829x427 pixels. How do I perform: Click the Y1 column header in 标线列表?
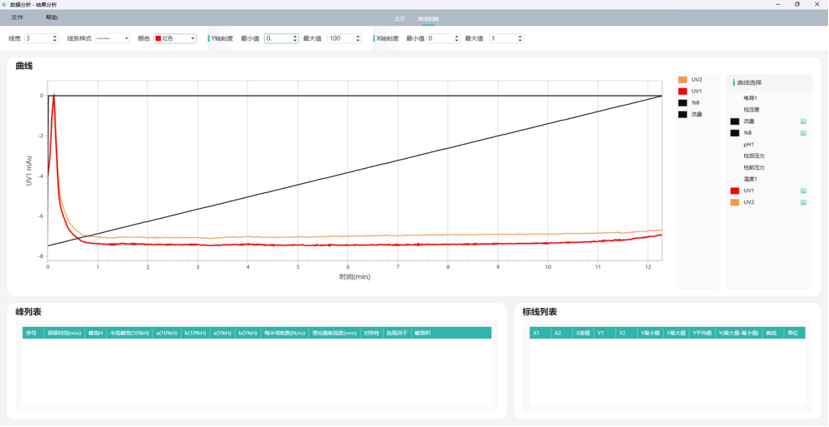pos(605,333)
